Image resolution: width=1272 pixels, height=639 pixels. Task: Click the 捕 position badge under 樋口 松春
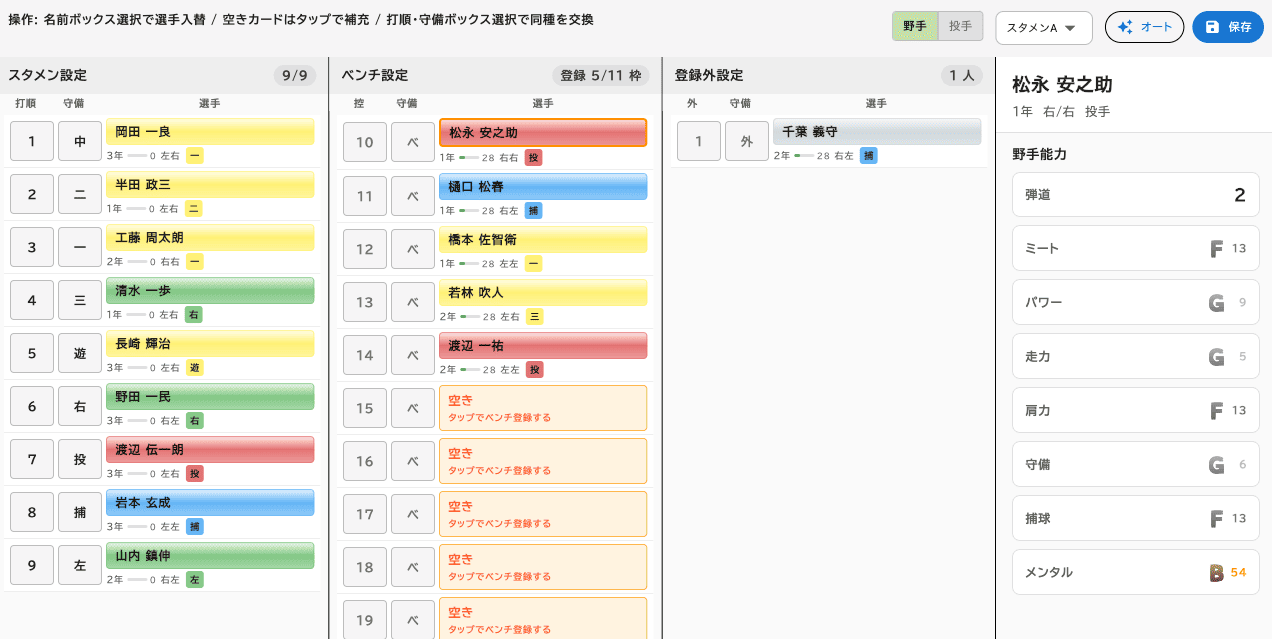pos(534,210)
